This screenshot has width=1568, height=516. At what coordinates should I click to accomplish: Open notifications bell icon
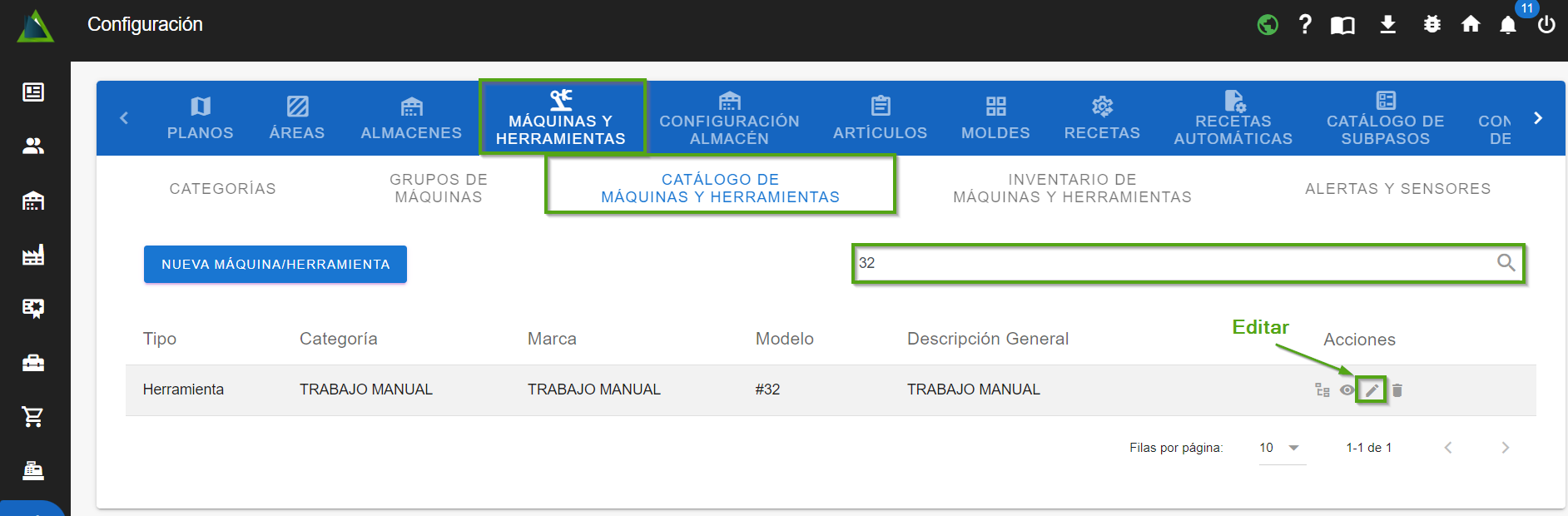coord(1507,25)
